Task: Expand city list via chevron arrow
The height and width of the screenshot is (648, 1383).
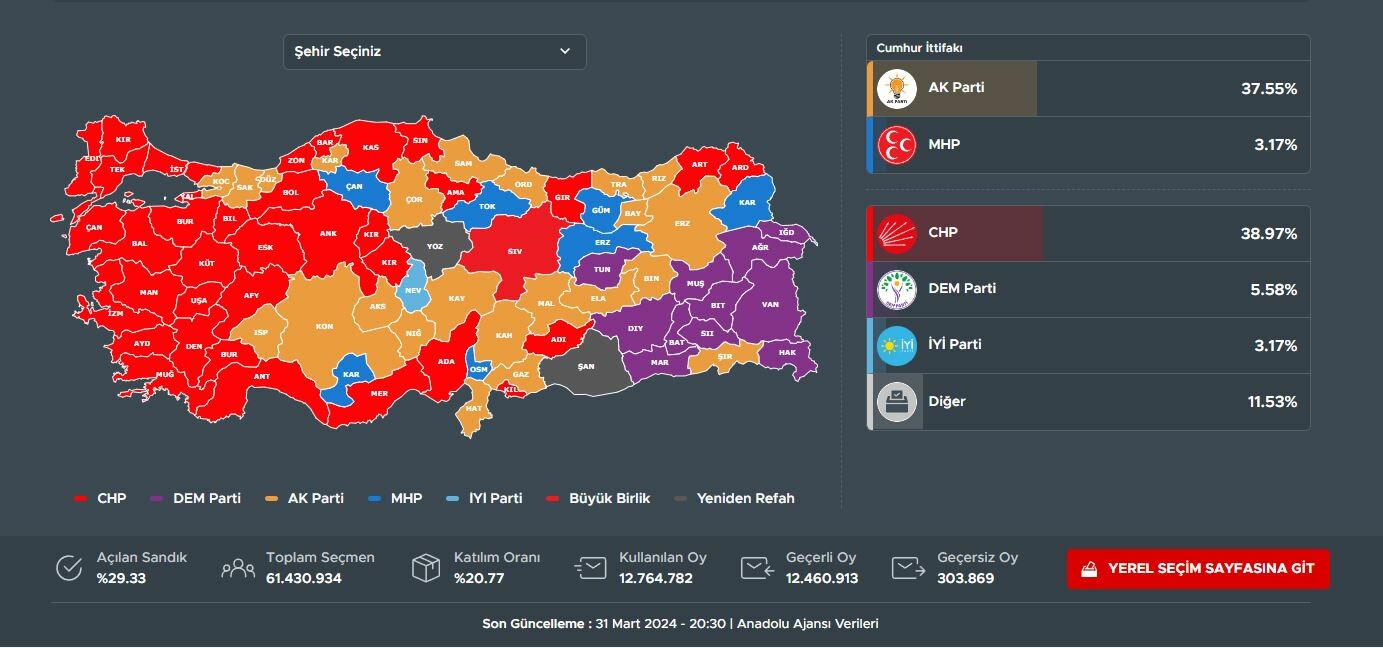Action: (x=565, y=52)
